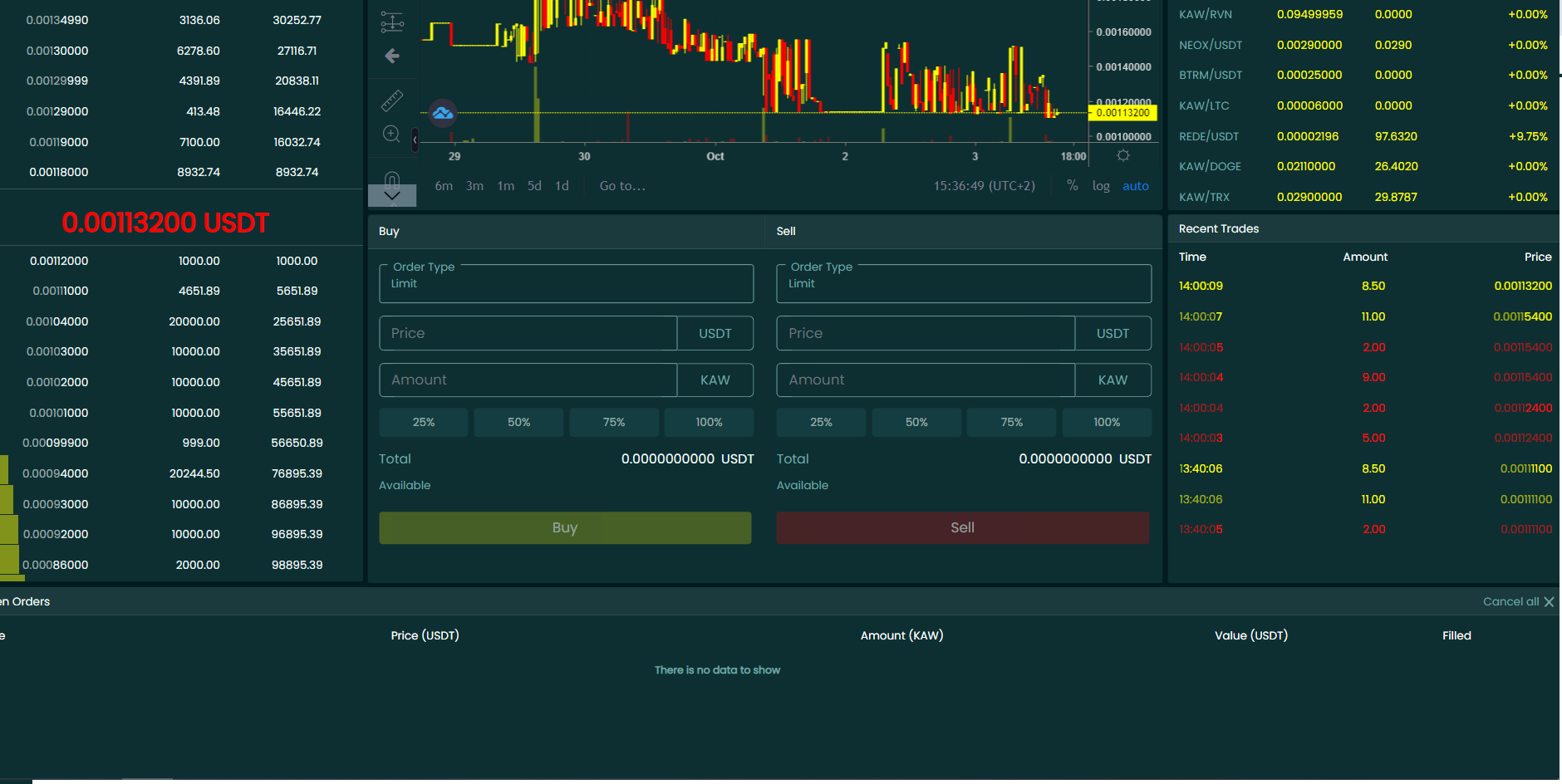Screen dimensions: 1562x784
Task: Set chart range to 5d
Action: (x=534, y=186)
